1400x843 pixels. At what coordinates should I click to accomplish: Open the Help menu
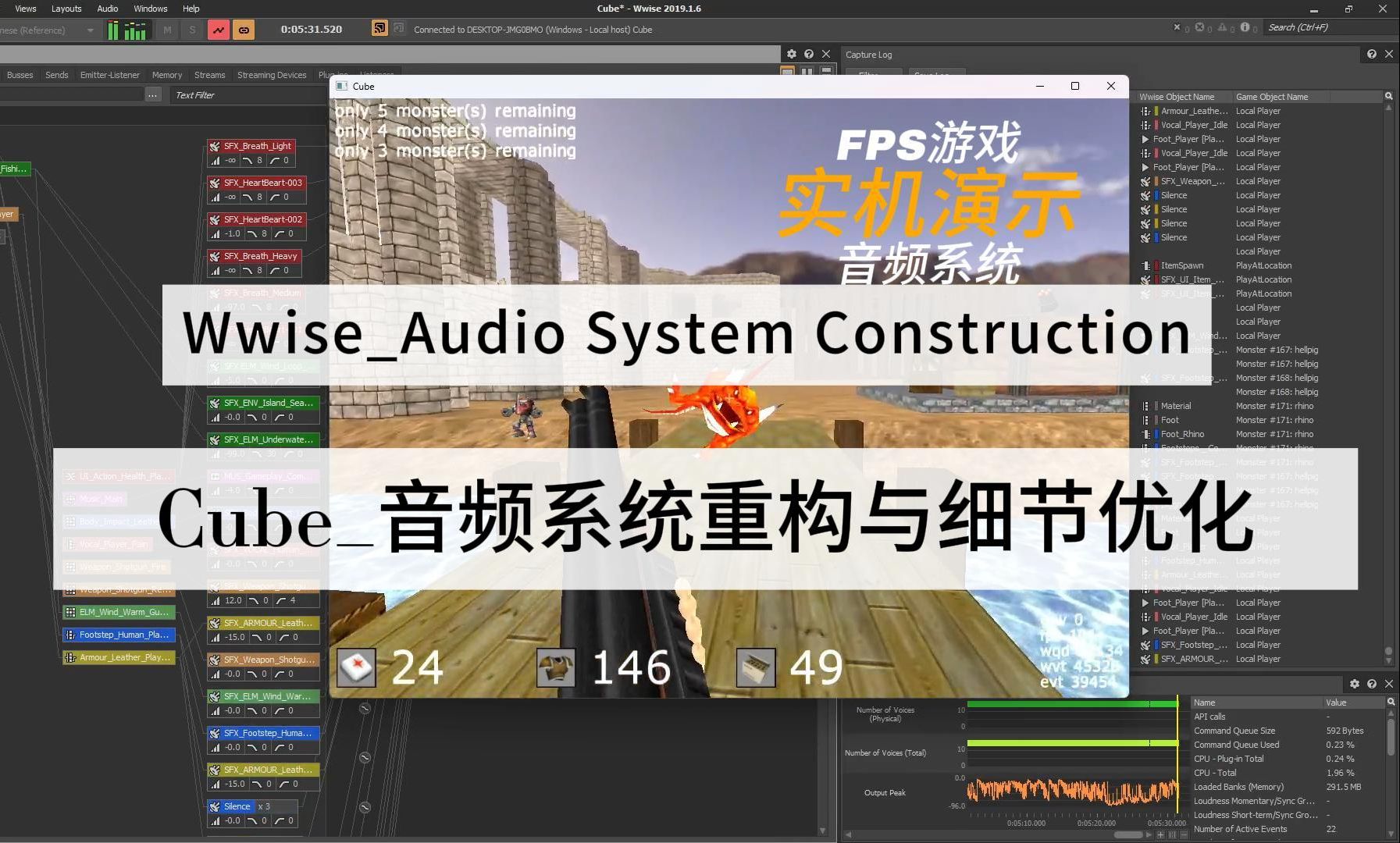[191, 9]
